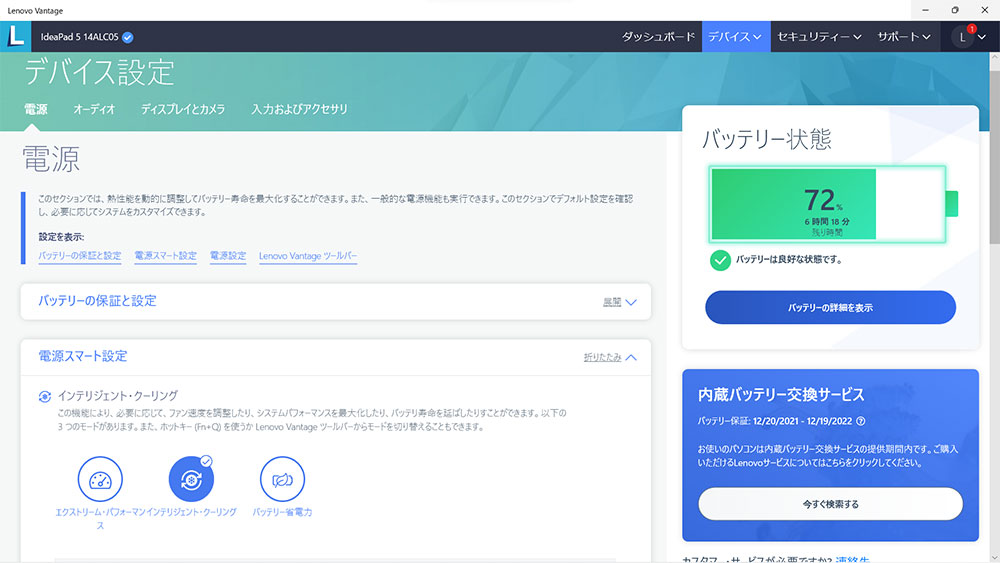The height and width of the screenshot is (563, 1000).
Task: Jump to Lenovo Vantage ツールバー link
Action: tap(308, 256)
